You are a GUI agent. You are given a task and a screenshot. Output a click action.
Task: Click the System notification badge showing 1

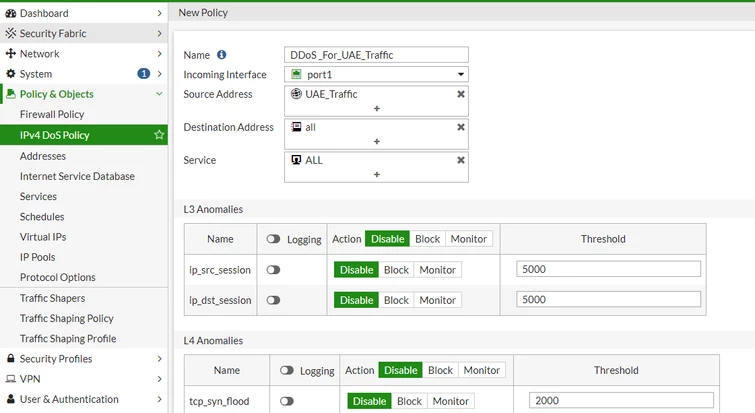point(143,74)
